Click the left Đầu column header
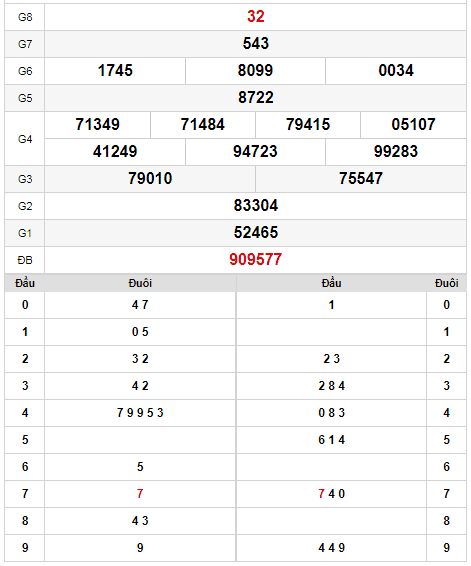The image size is (471, 566). coord(25,283)
